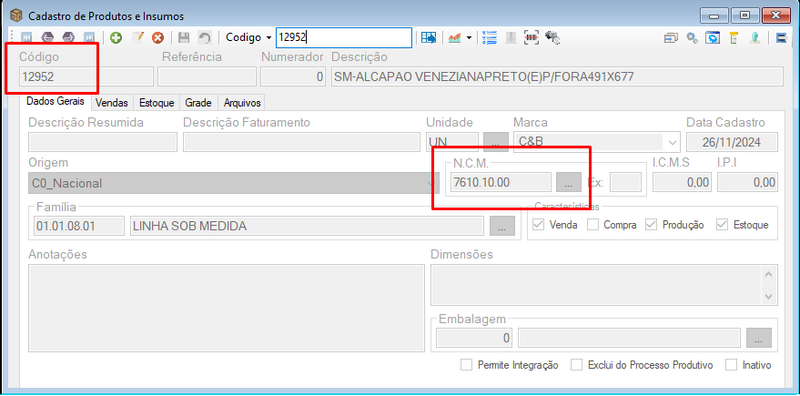Click the Unidade lookup ellipsis button
This screenshot has height=396, width=800.
(x=496, y=142)
